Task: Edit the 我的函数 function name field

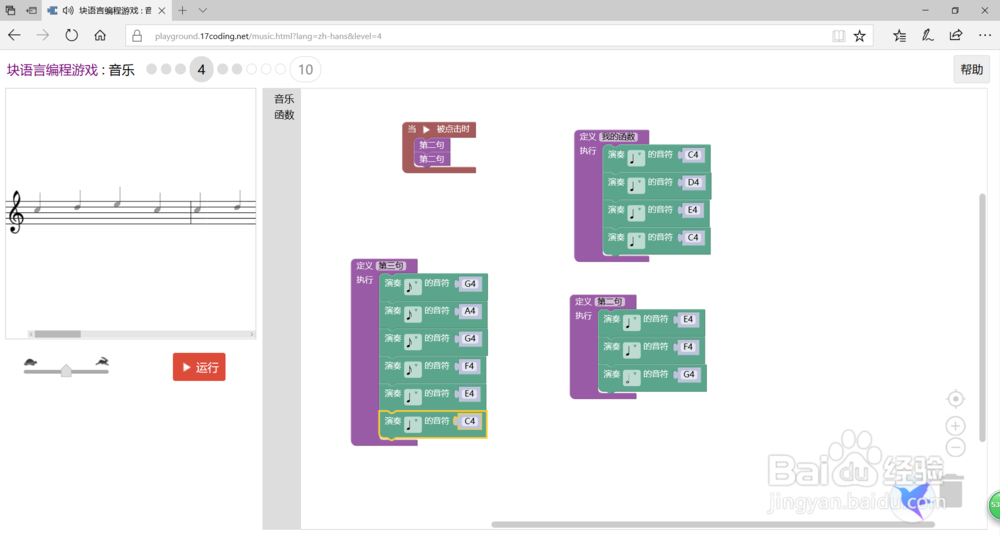Action: pyautogui.click(x=619, y=137)
